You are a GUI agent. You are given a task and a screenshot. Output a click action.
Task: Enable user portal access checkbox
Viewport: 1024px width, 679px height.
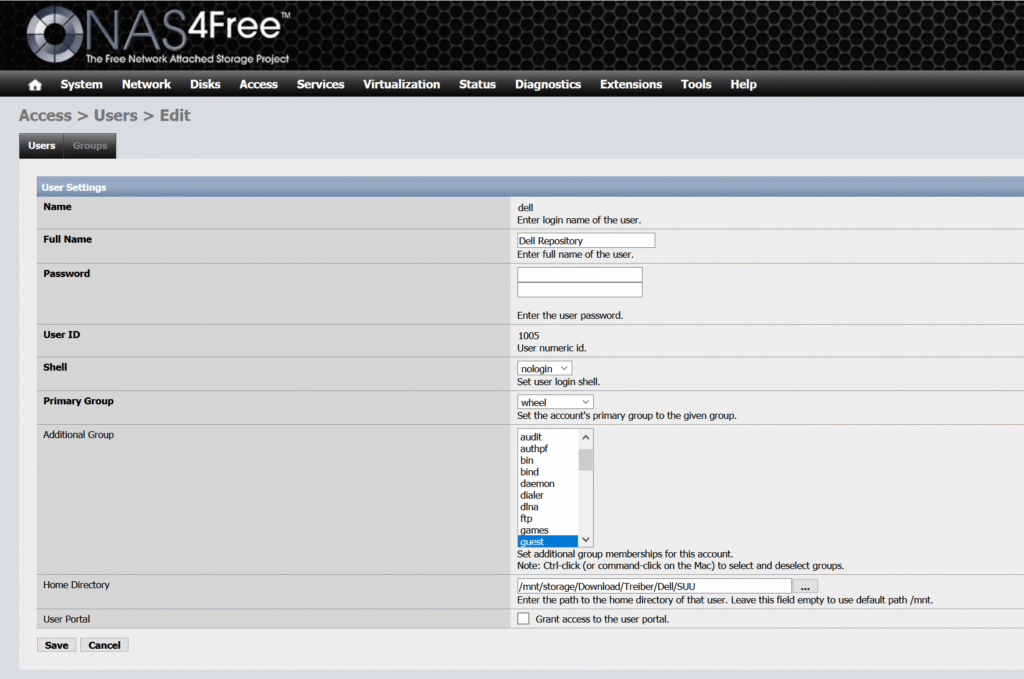[523, 619]
